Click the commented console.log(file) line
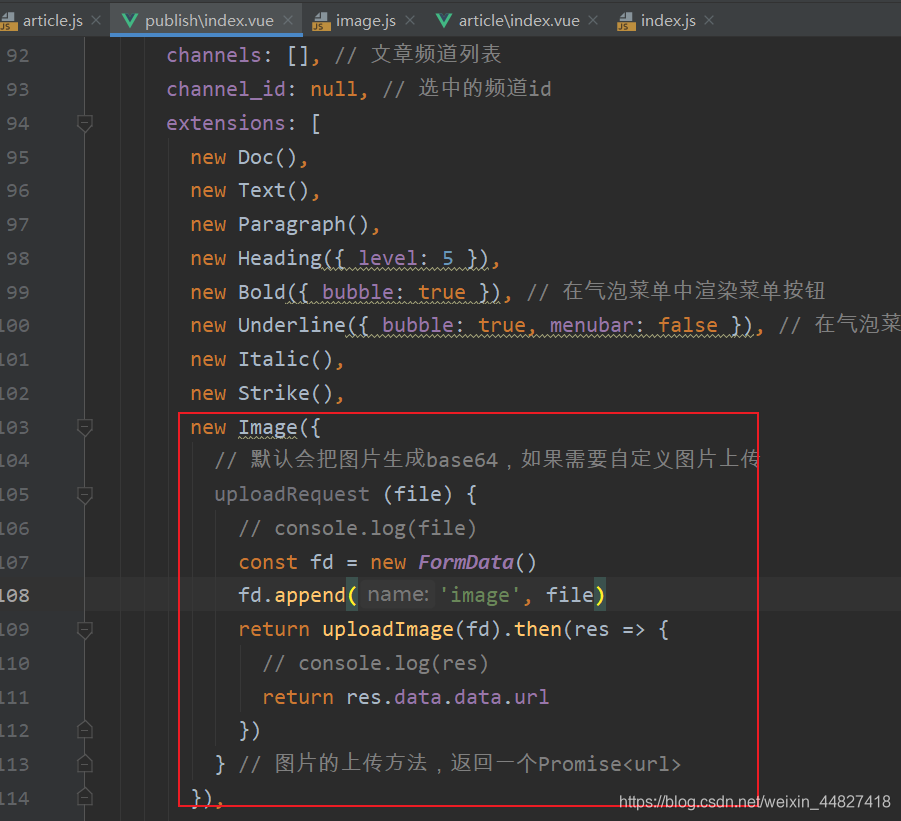 (357, 529)
